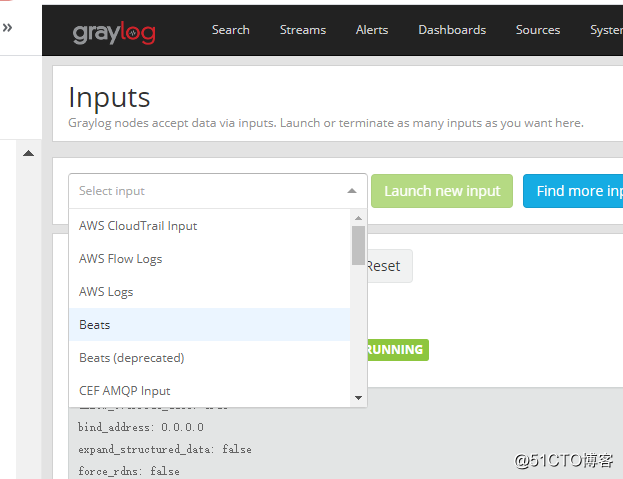Select AWS CloudTrail Input option
The width and height of the screenshot is (623, 479).
click(209, 226)
